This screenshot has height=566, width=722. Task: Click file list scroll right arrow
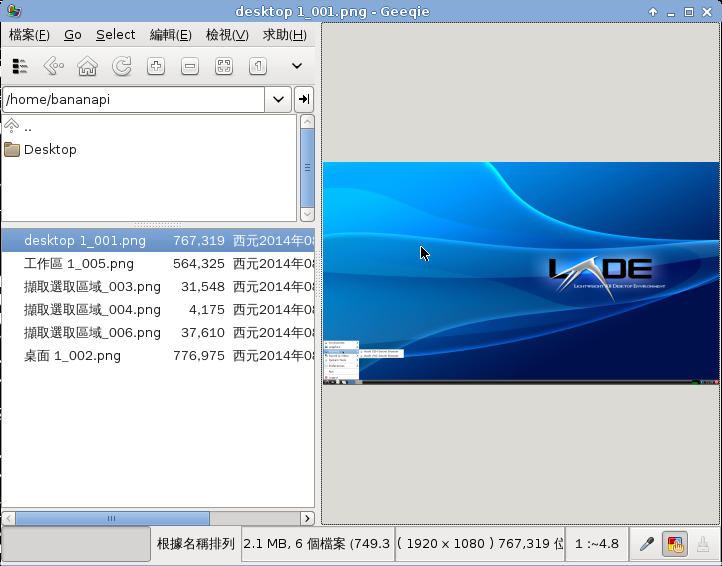click(x=307, y=518)
